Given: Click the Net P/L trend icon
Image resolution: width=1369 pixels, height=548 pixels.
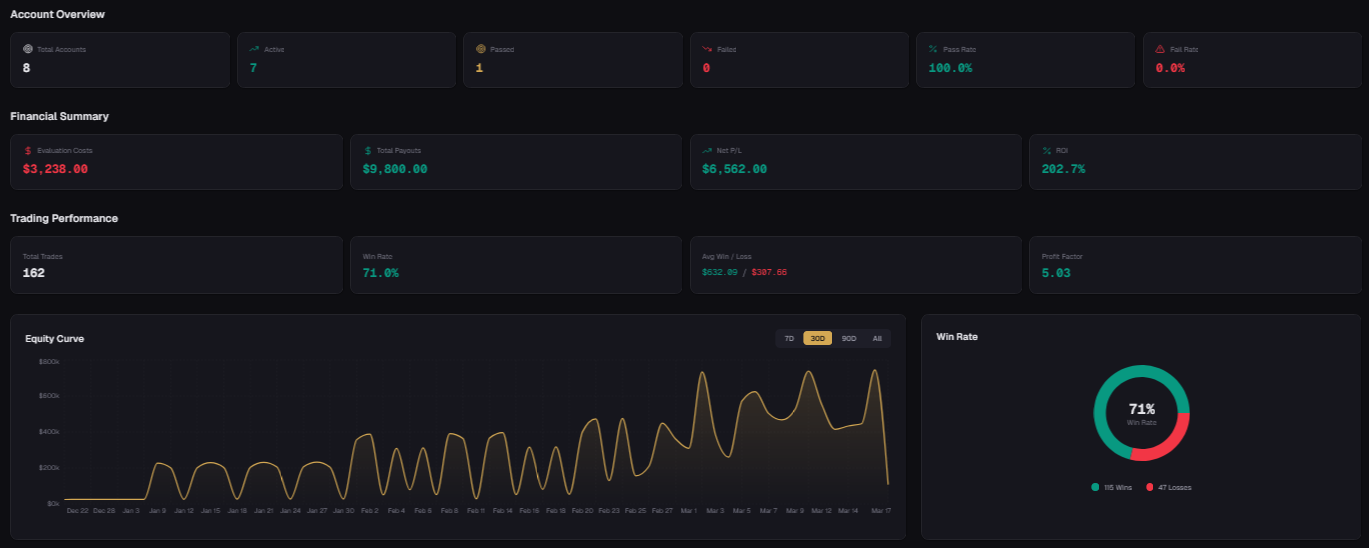Looking at the screenshot, I should coord(707,150).
